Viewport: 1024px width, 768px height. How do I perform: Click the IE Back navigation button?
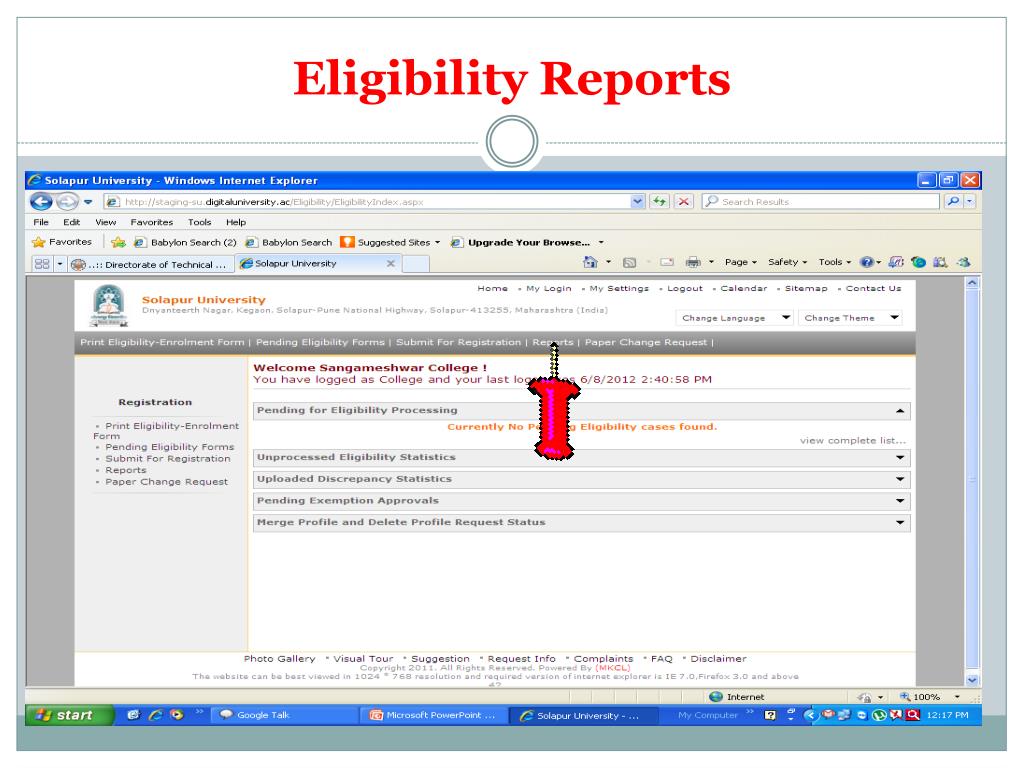41,202
